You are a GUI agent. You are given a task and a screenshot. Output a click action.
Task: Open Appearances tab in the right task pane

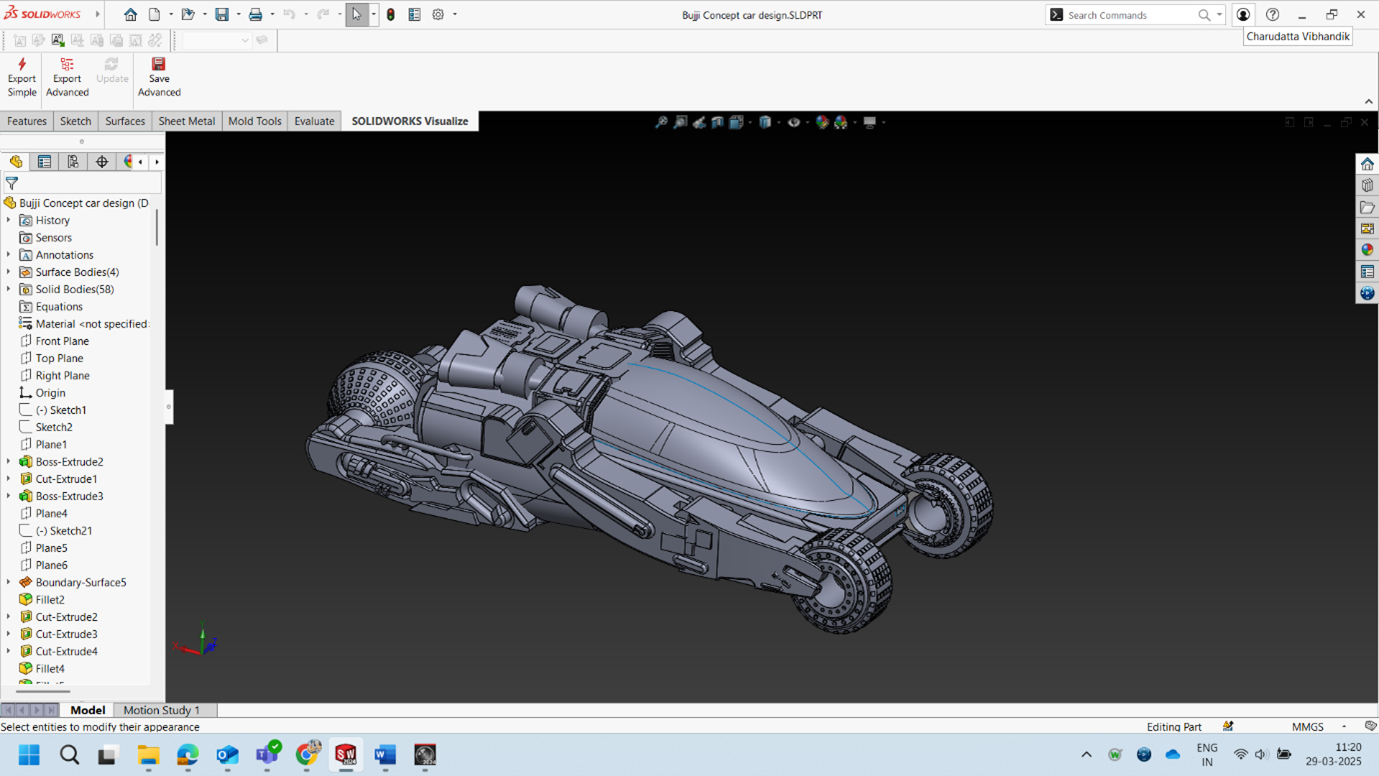1367,250
